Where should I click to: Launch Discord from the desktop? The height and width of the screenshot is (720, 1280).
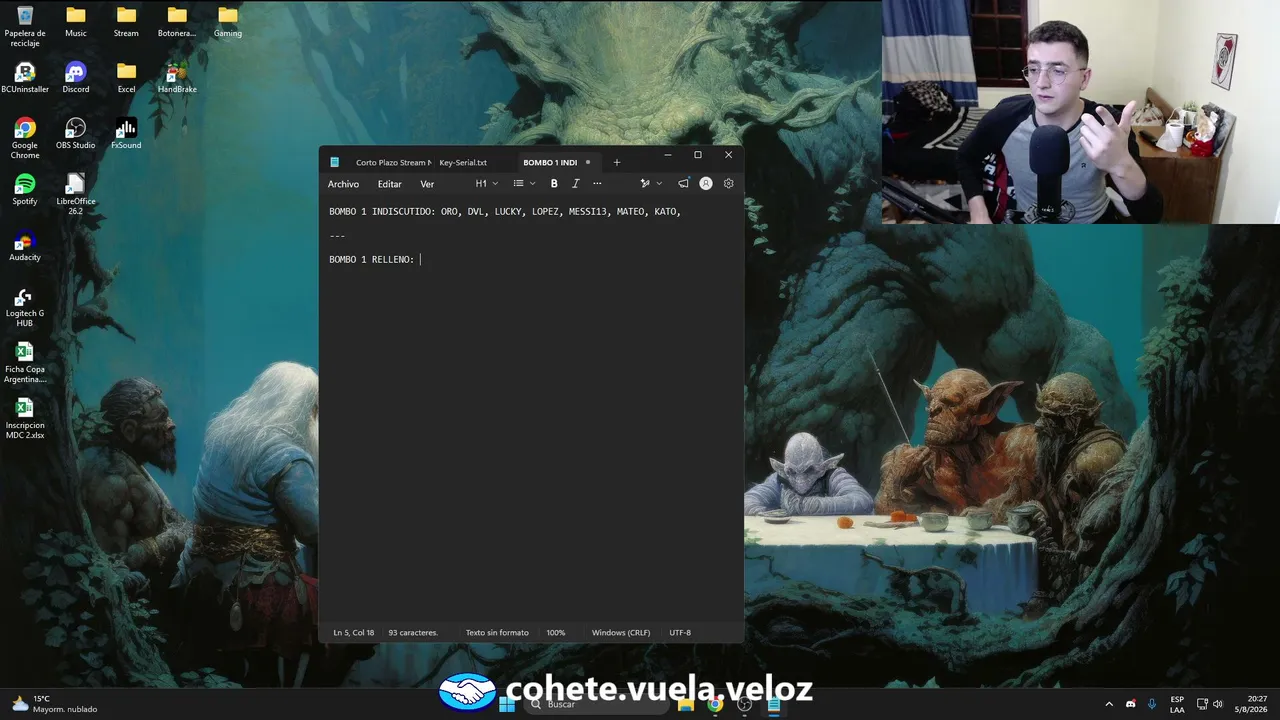tap(76, 78)
